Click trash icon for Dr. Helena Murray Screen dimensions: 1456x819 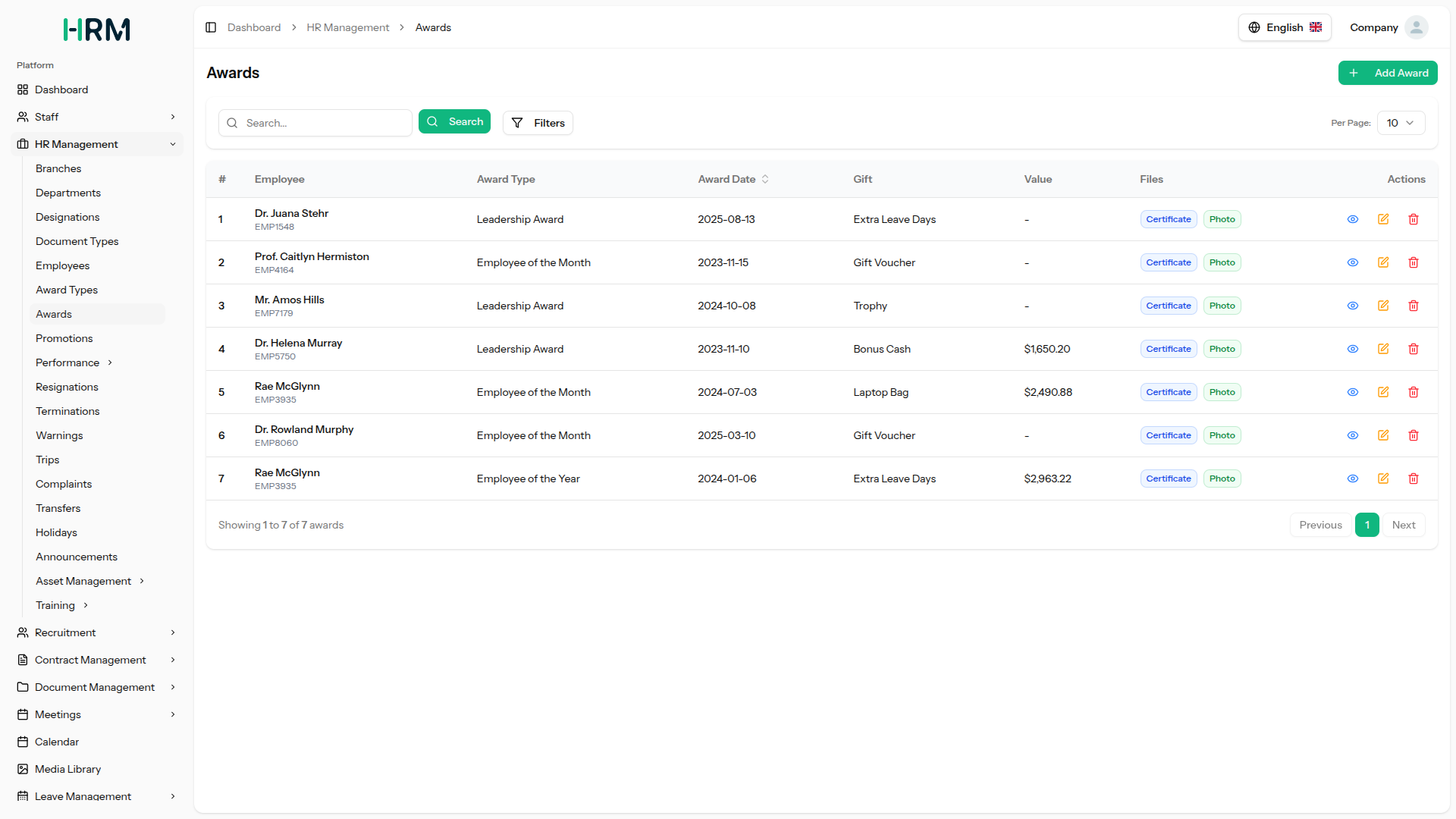pos(1414,349)
